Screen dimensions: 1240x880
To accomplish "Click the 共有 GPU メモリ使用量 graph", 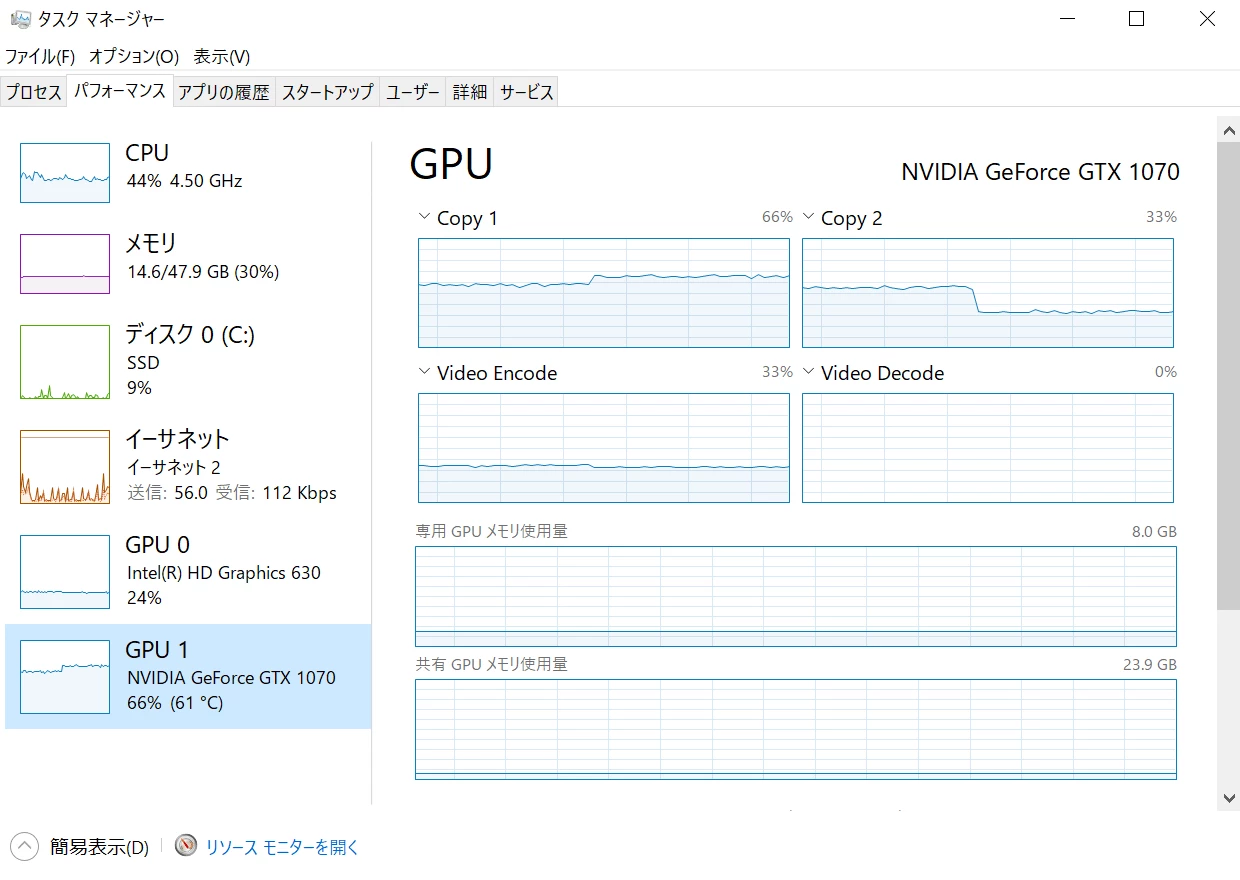I will click(x=796, y=729).
